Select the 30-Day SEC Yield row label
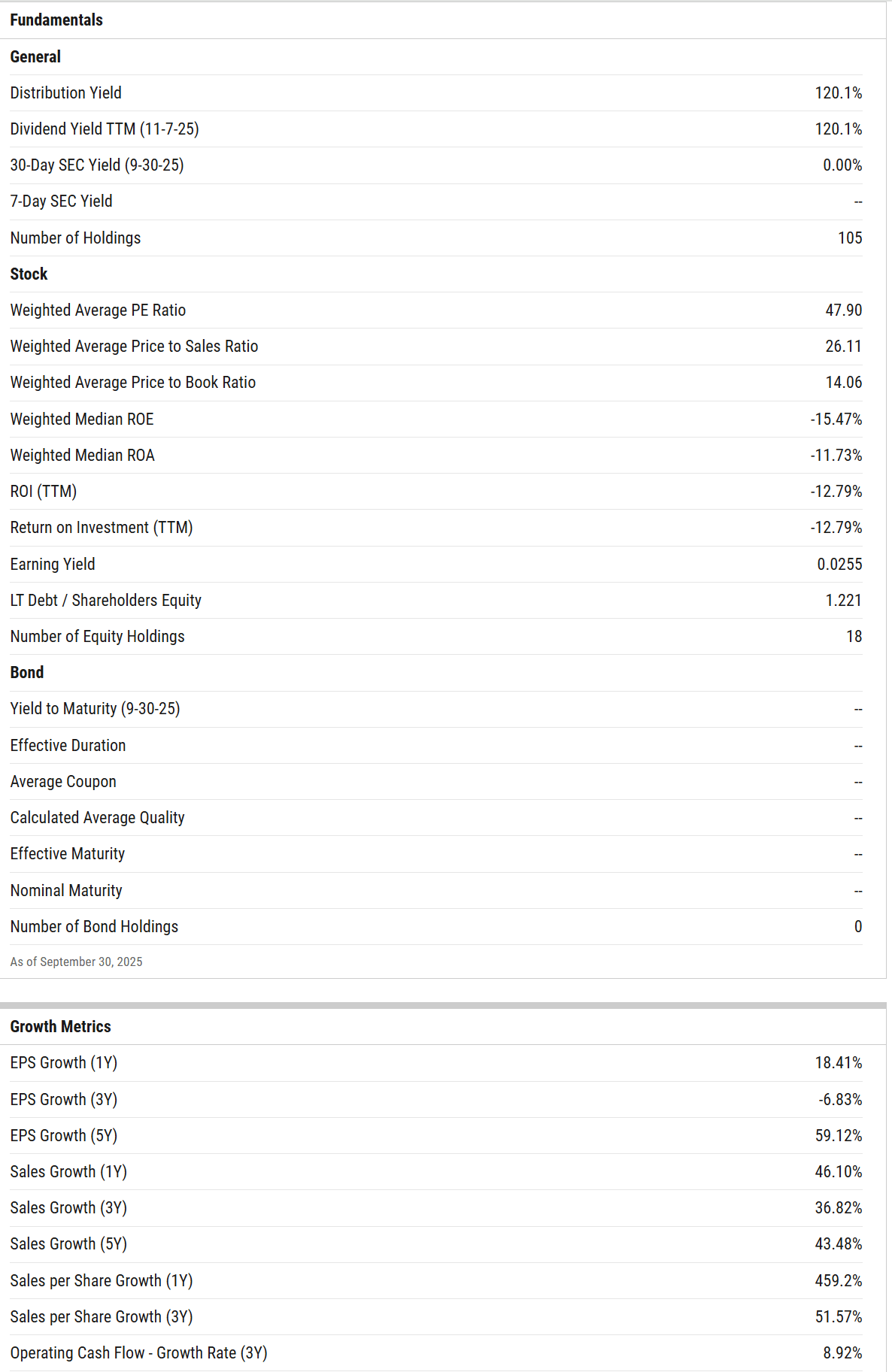892x1372 pixels. [97, 165]
